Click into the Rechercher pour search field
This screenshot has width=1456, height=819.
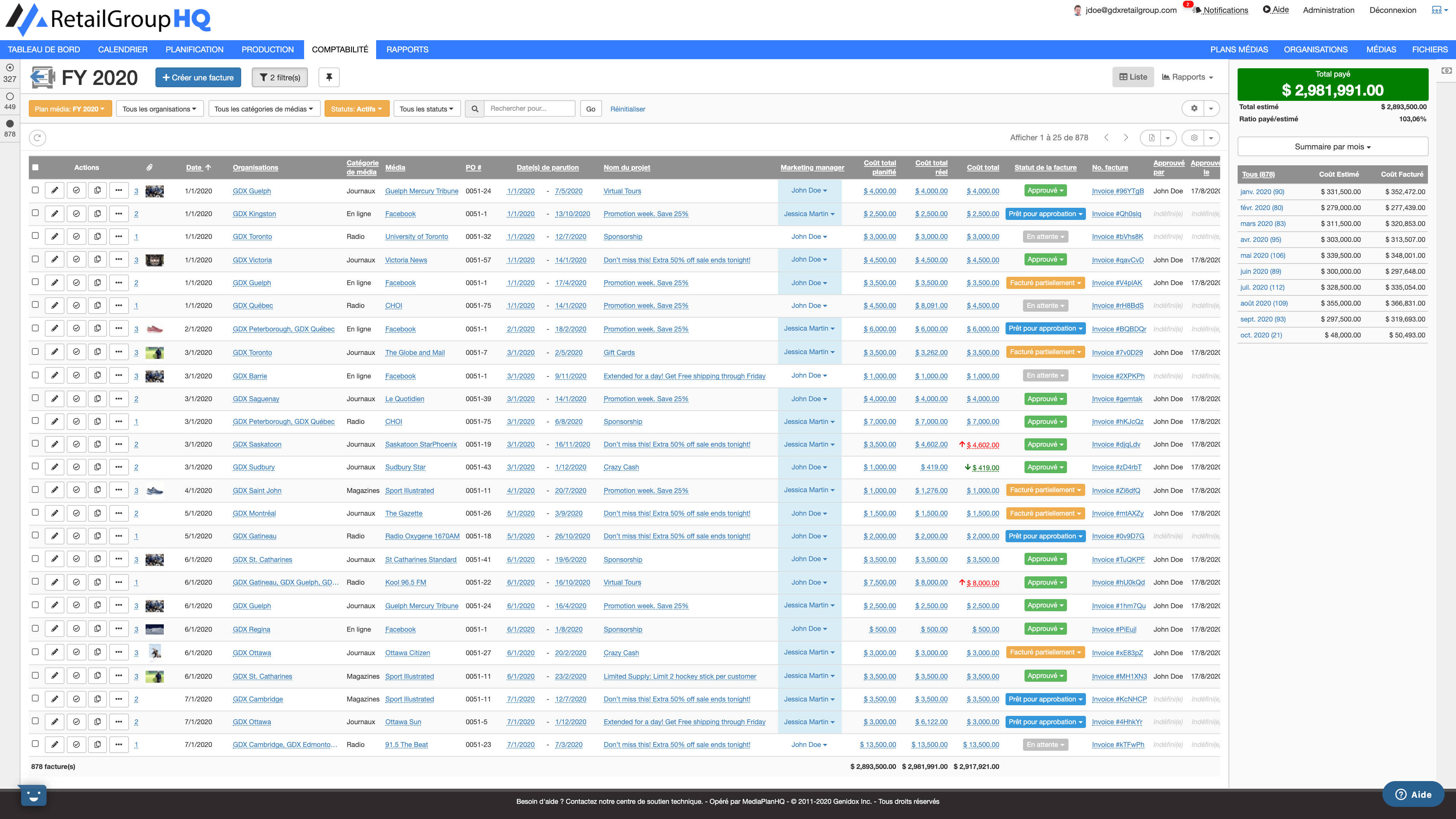pyautogui.click(x=529, y=108)
